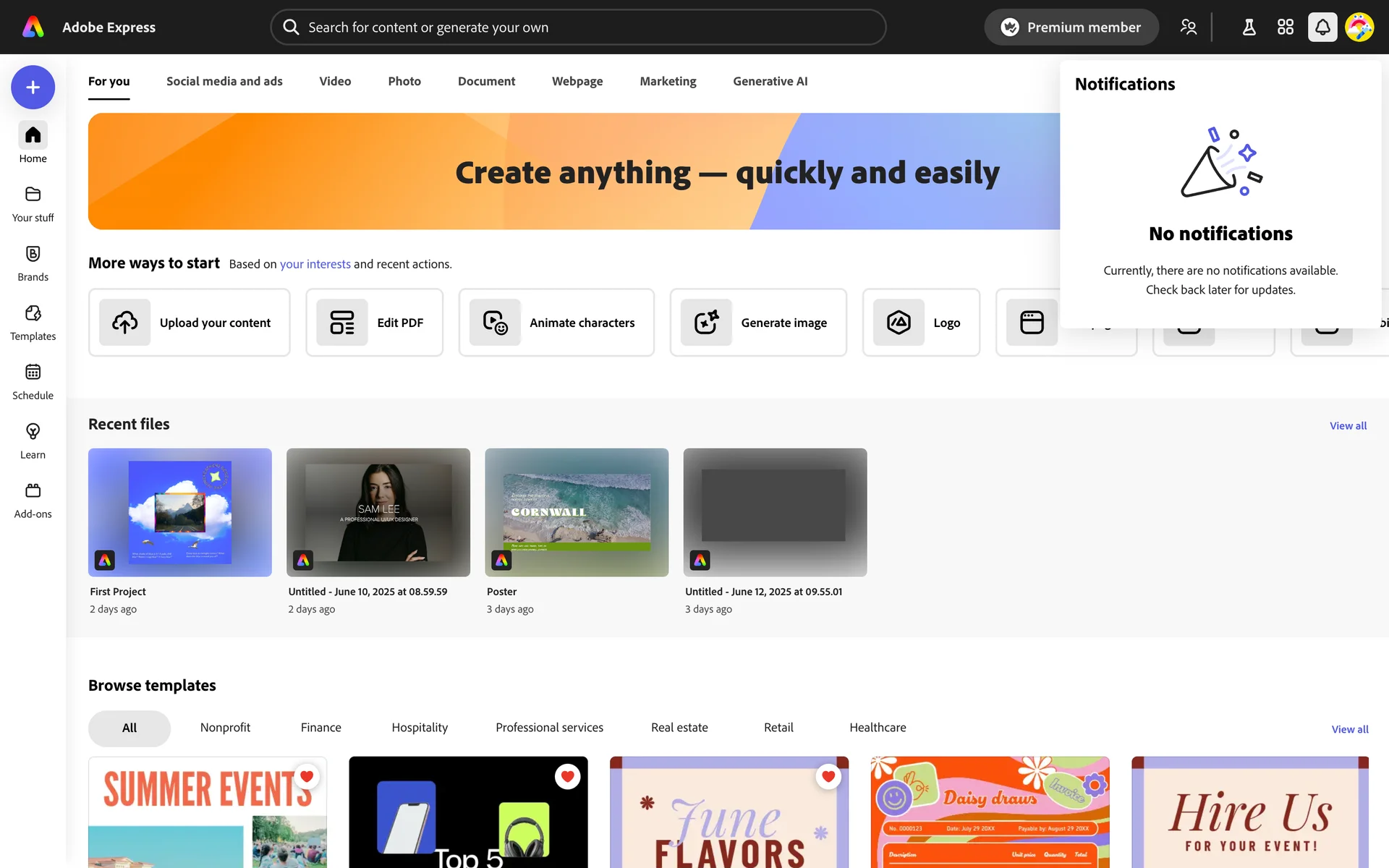Open the apps grid icon
This screenshot has width=1389, height=868.
1285,27
